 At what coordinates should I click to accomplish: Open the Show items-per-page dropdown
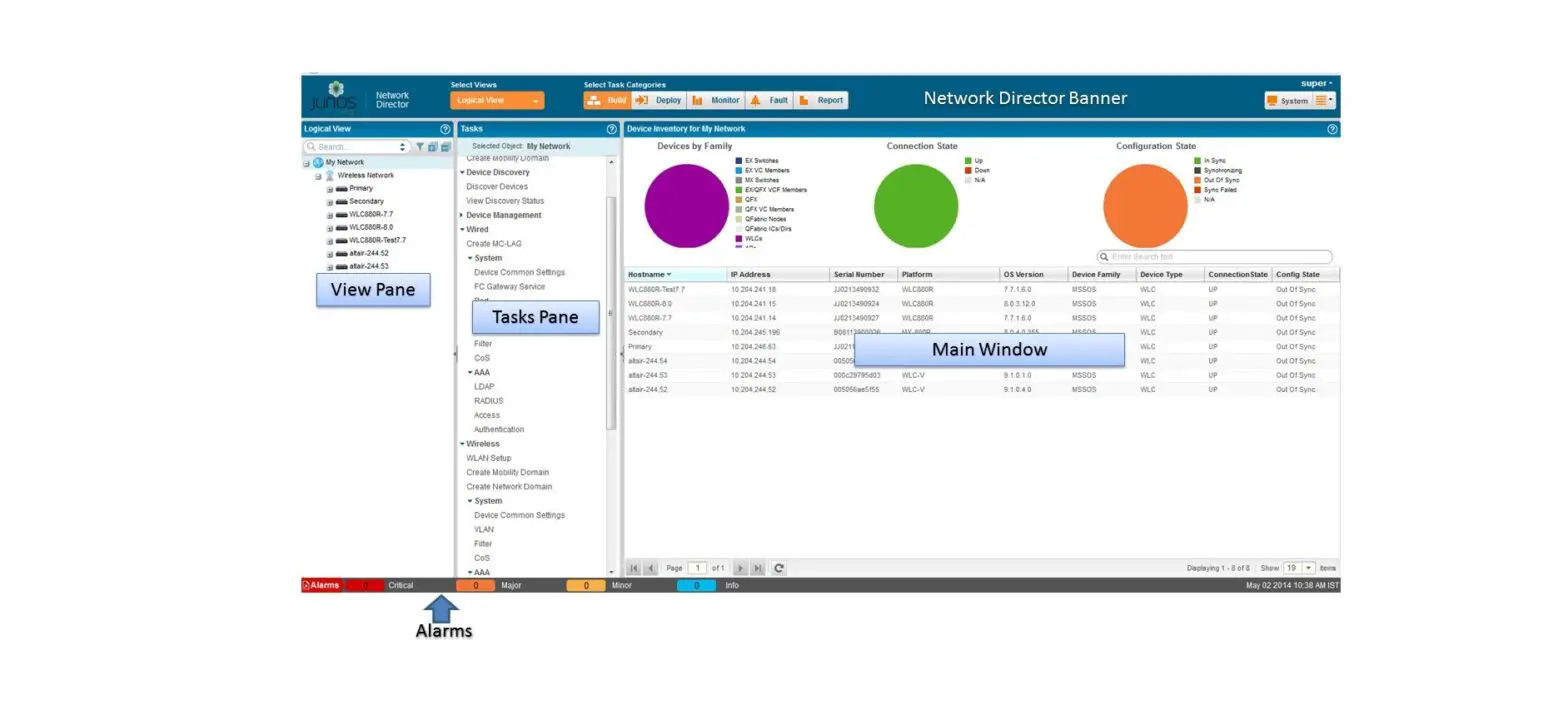(x=1309, y=568)
